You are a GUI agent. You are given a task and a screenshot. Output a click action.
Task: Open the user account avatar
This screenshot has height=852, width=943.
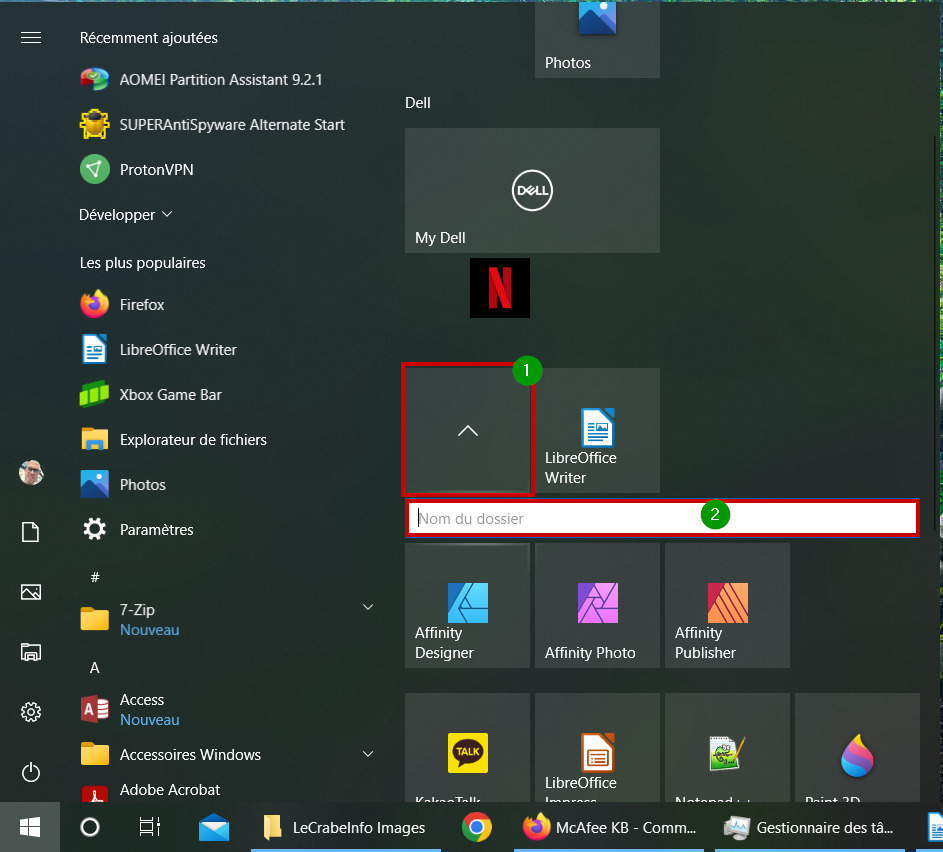[x=31, y=473]
